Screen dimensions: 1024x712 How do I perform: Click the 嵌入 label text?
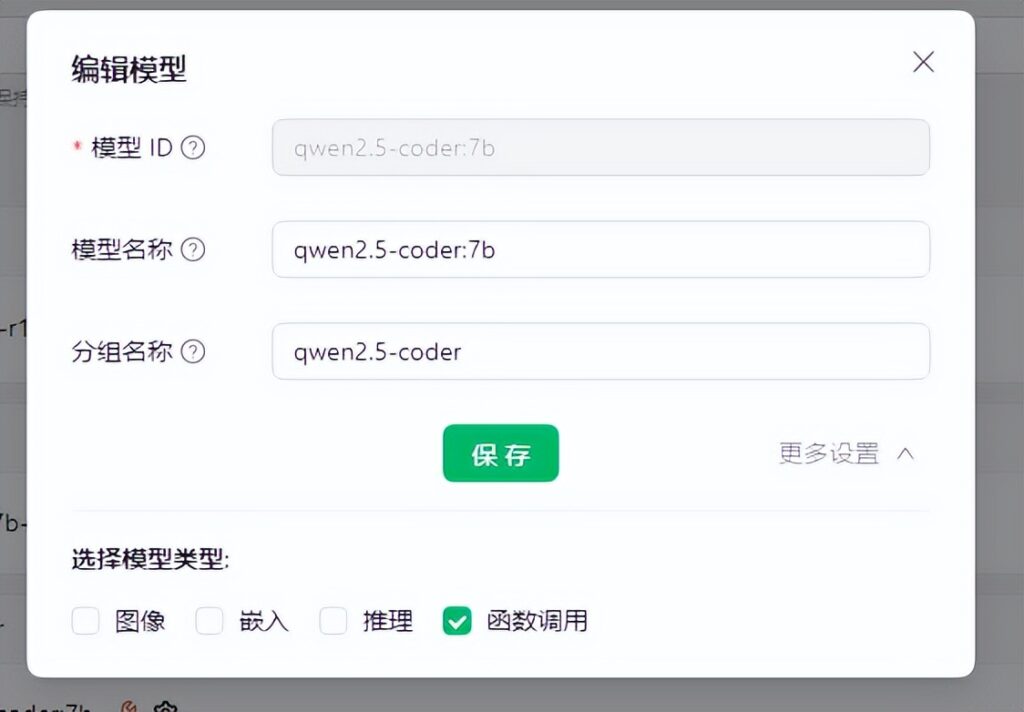pyautogui.click(x=264, y=621)
